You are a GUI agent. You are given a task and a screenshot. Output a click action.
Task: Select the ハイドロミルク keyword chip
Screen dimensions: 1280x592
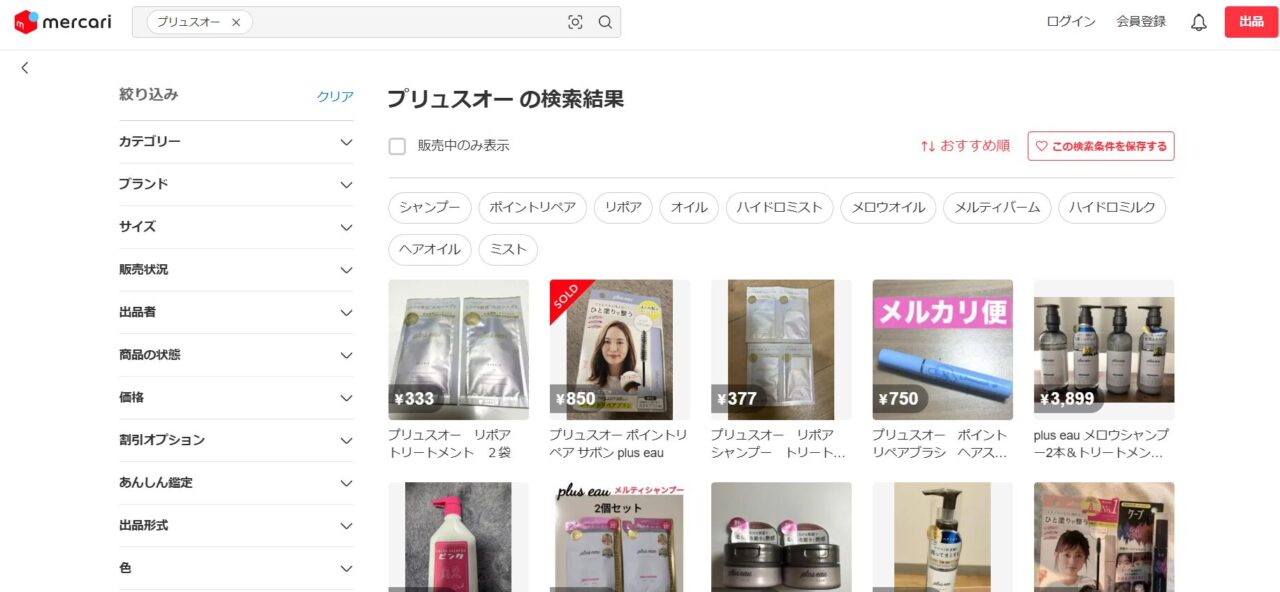pyautogui.click(x=1112, y=208)
